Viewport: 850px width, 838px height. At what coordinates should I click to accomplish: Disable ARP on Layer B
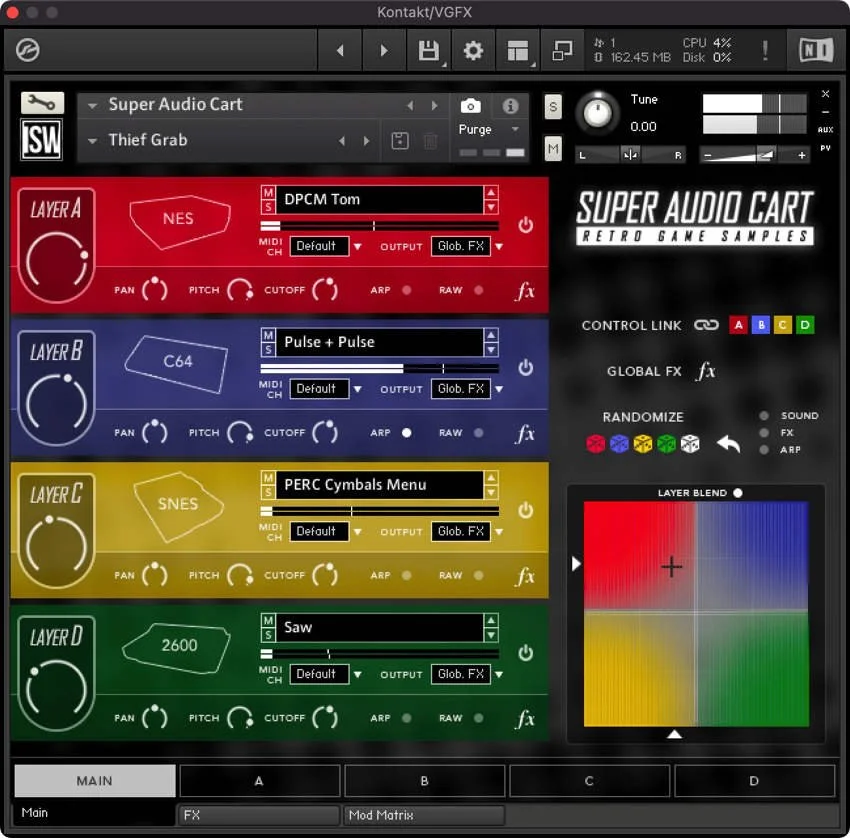tap(407, 433)
